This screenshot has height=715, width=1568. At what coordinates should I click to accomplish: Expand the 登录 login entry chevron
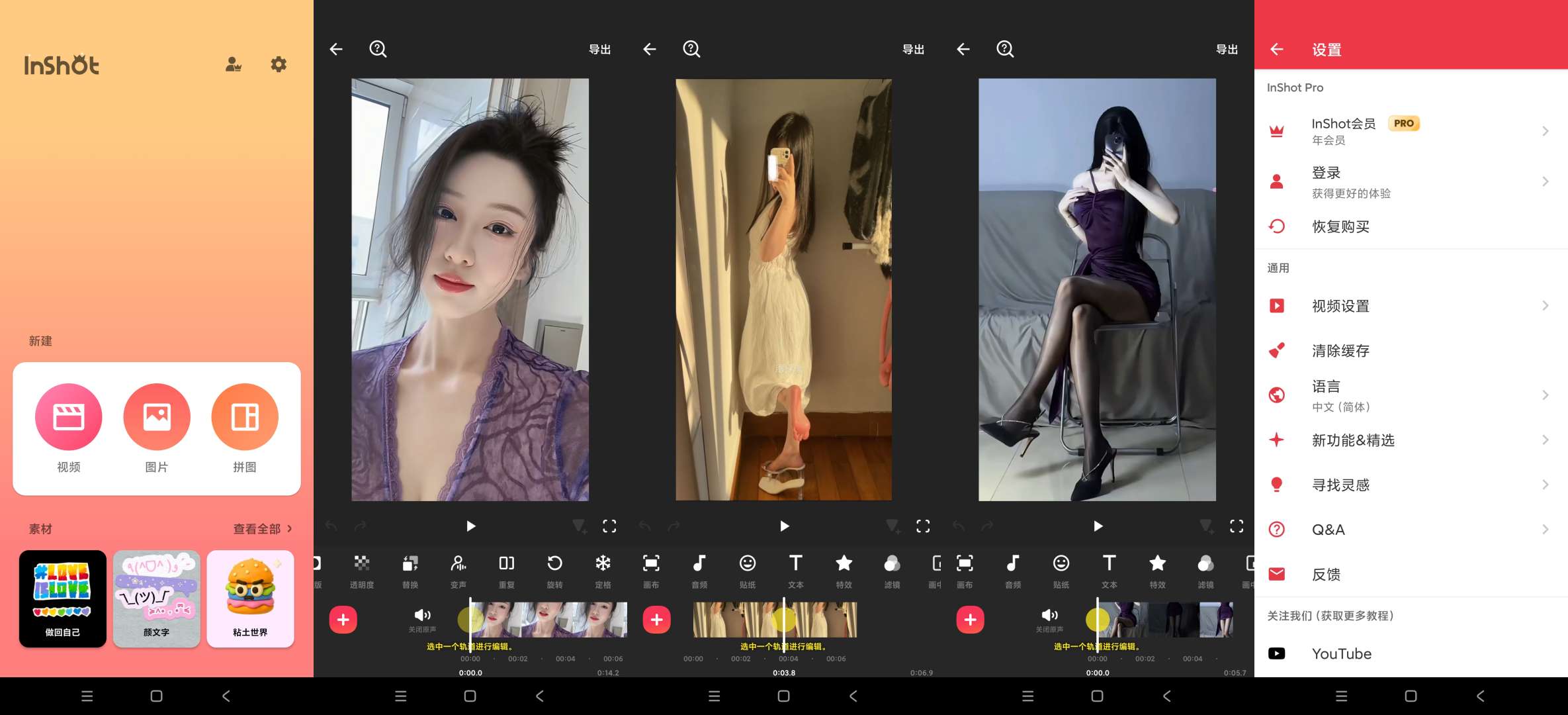pos(1545,181)
